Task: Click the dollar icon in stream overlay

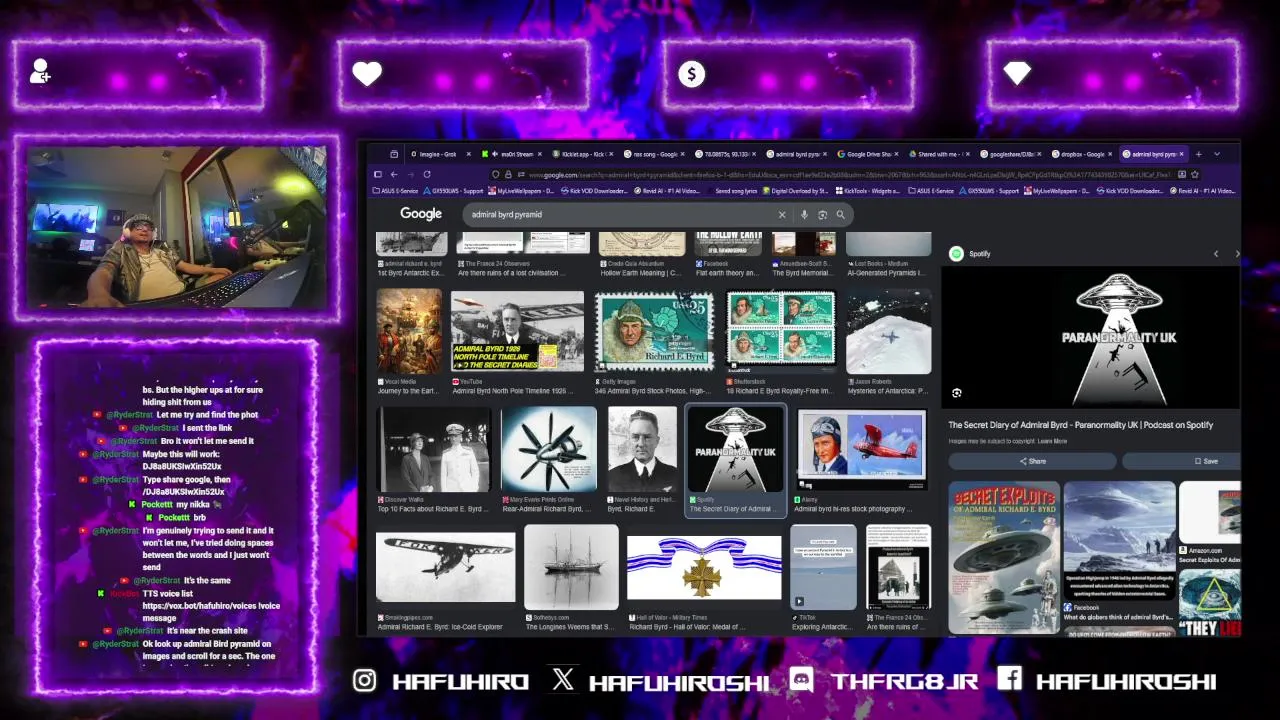Action: (x=692, y=73)
